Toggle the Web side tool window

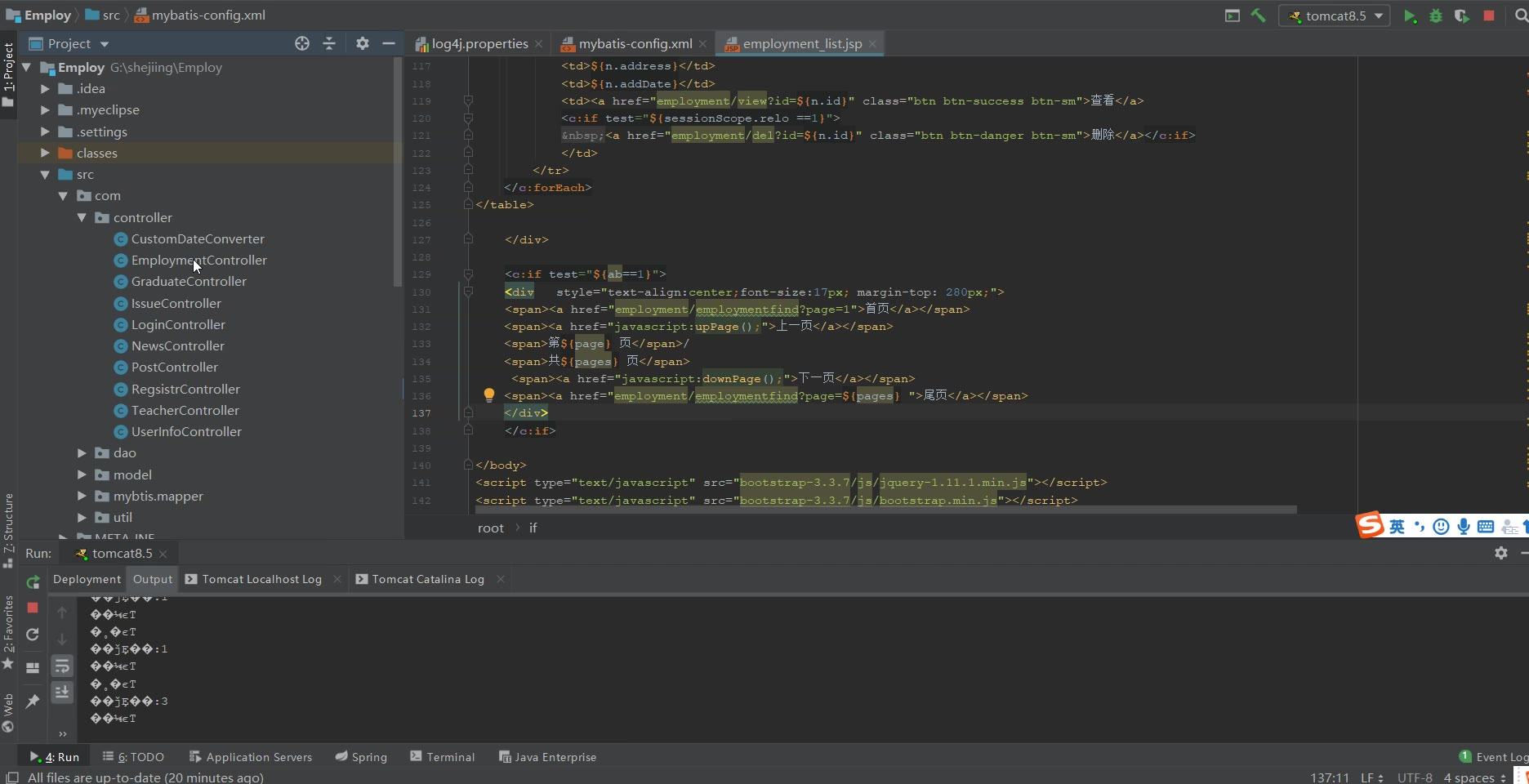tap(8, 713)
